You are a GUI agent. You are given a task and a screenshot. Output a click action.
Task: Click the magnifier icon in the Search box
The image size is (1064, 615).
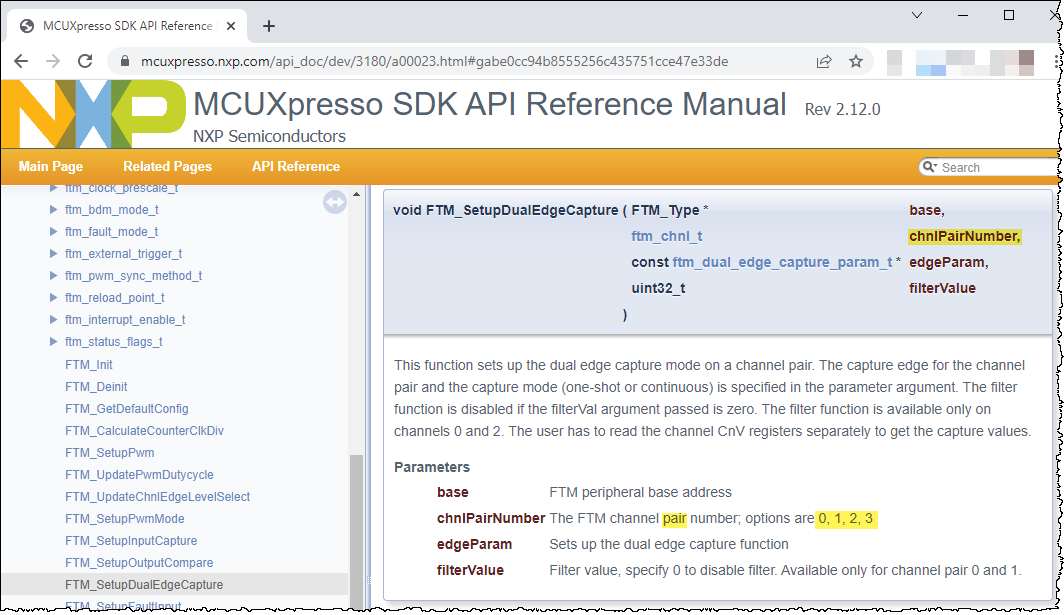click(931, 167)
